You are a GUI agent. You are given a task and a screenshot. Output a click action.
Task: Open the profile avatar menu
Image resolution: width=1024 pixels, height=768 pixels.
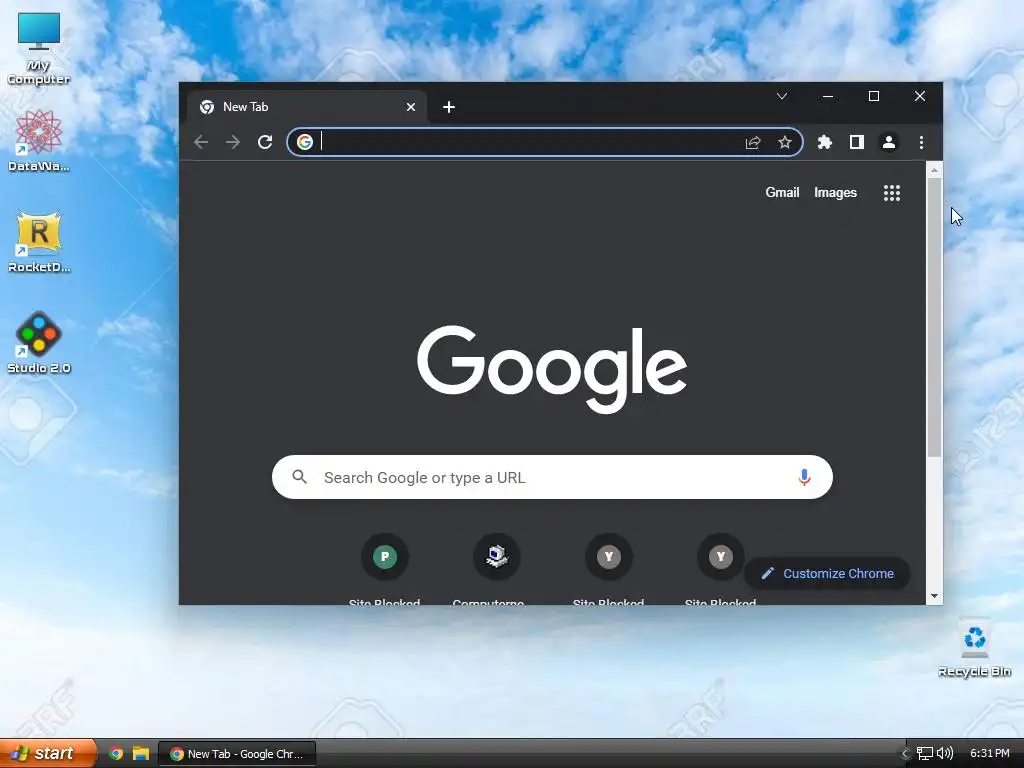889,142
